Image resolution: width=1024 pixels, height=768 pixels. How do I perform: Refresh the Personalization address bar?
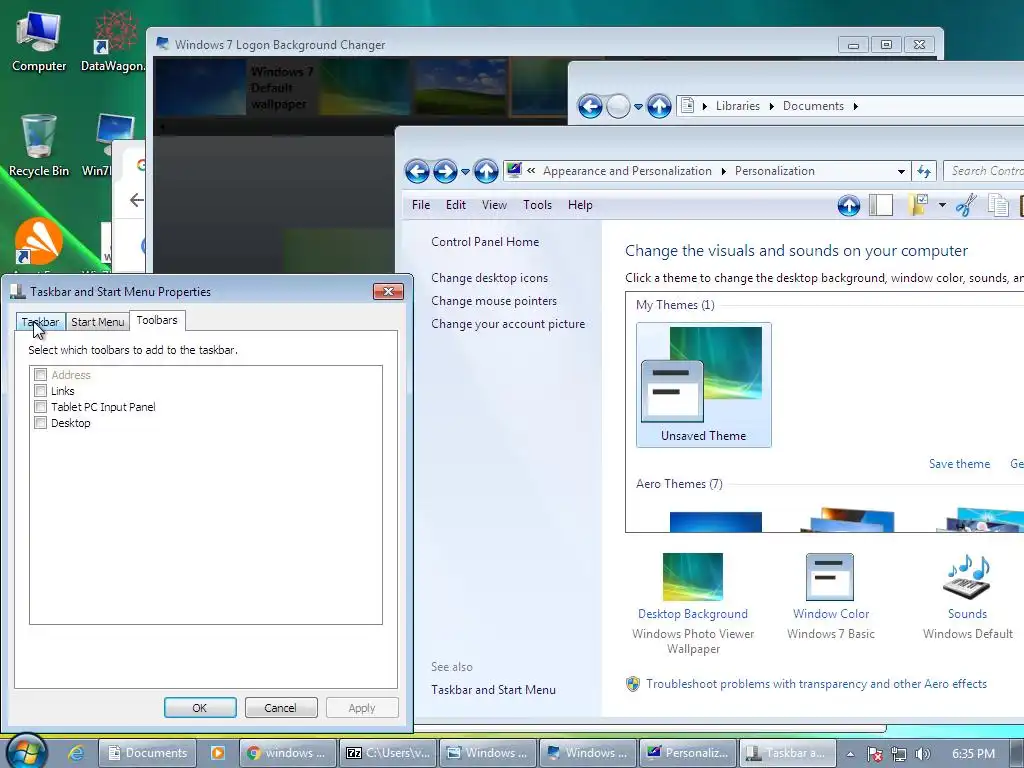click(924, 171)
